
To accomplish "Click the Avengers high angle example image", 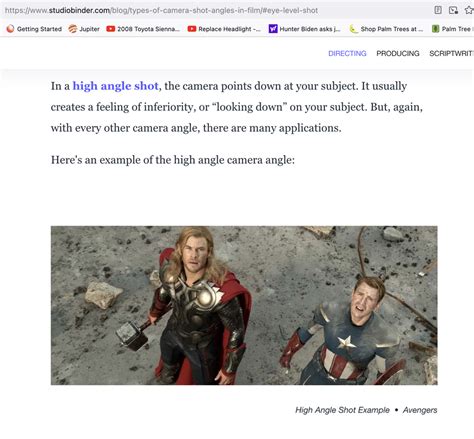I will pyautogui.click(x=244, y=305).
